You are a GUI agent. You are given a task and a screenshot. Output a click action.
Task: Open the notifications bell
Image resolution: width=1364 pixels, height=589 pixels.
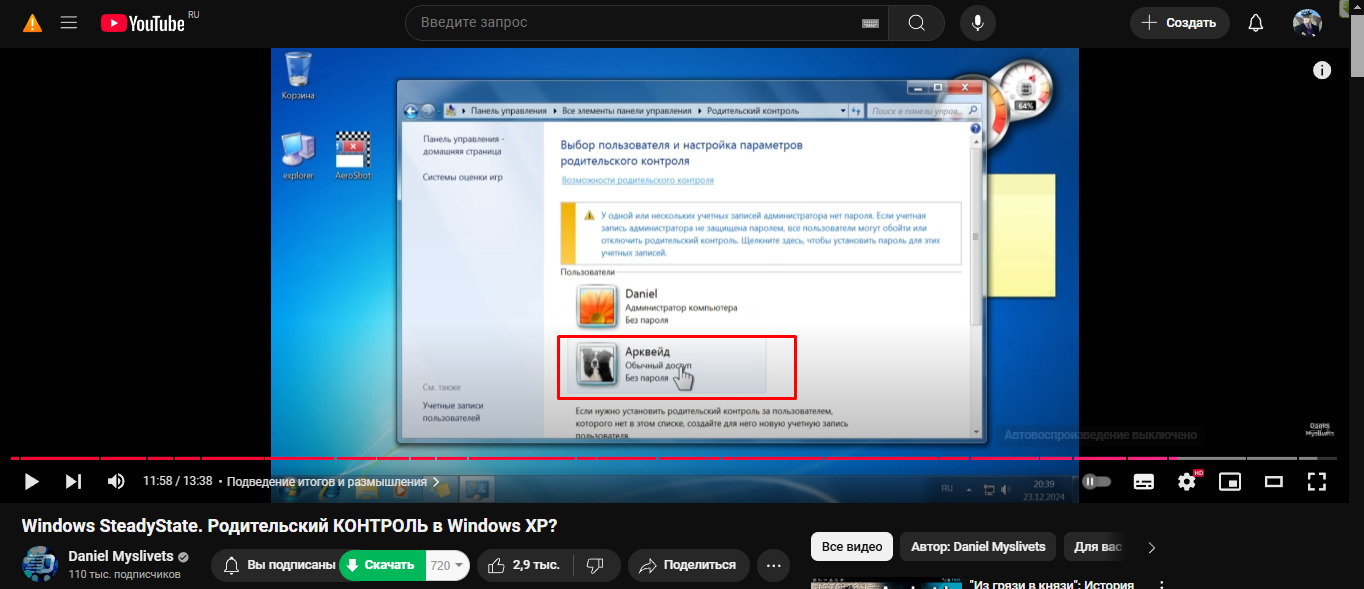[x=1256, y=23]
